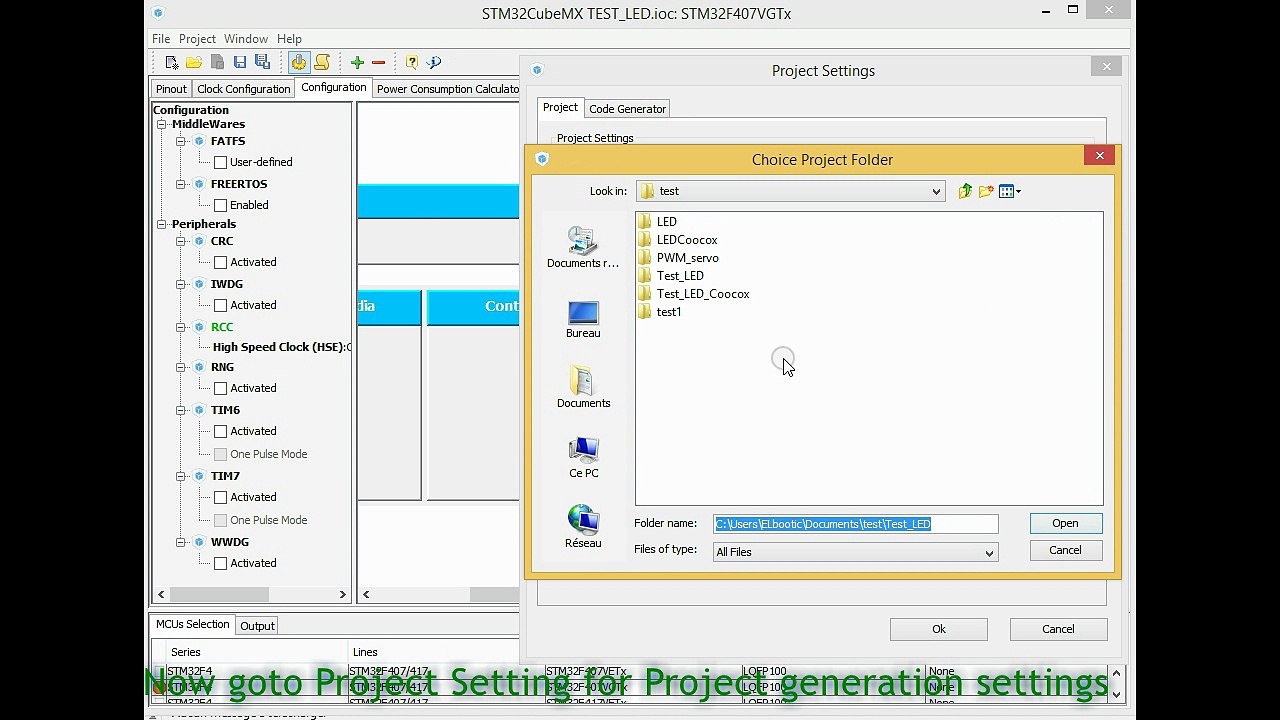The width and height of the screenshot is (1280, 720).
Task: Click the Generate Report scroll icon
Action: pyautogui.click(x=322, y=62)
